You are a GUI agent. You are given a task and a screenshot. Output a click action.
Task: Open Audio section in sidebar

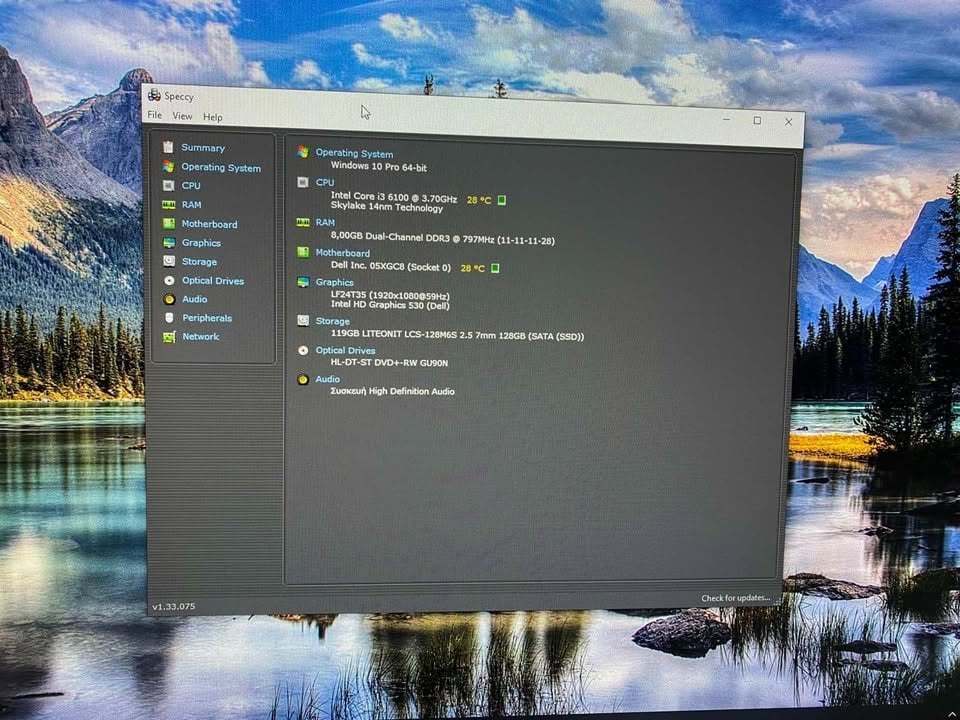coord(194,299)
